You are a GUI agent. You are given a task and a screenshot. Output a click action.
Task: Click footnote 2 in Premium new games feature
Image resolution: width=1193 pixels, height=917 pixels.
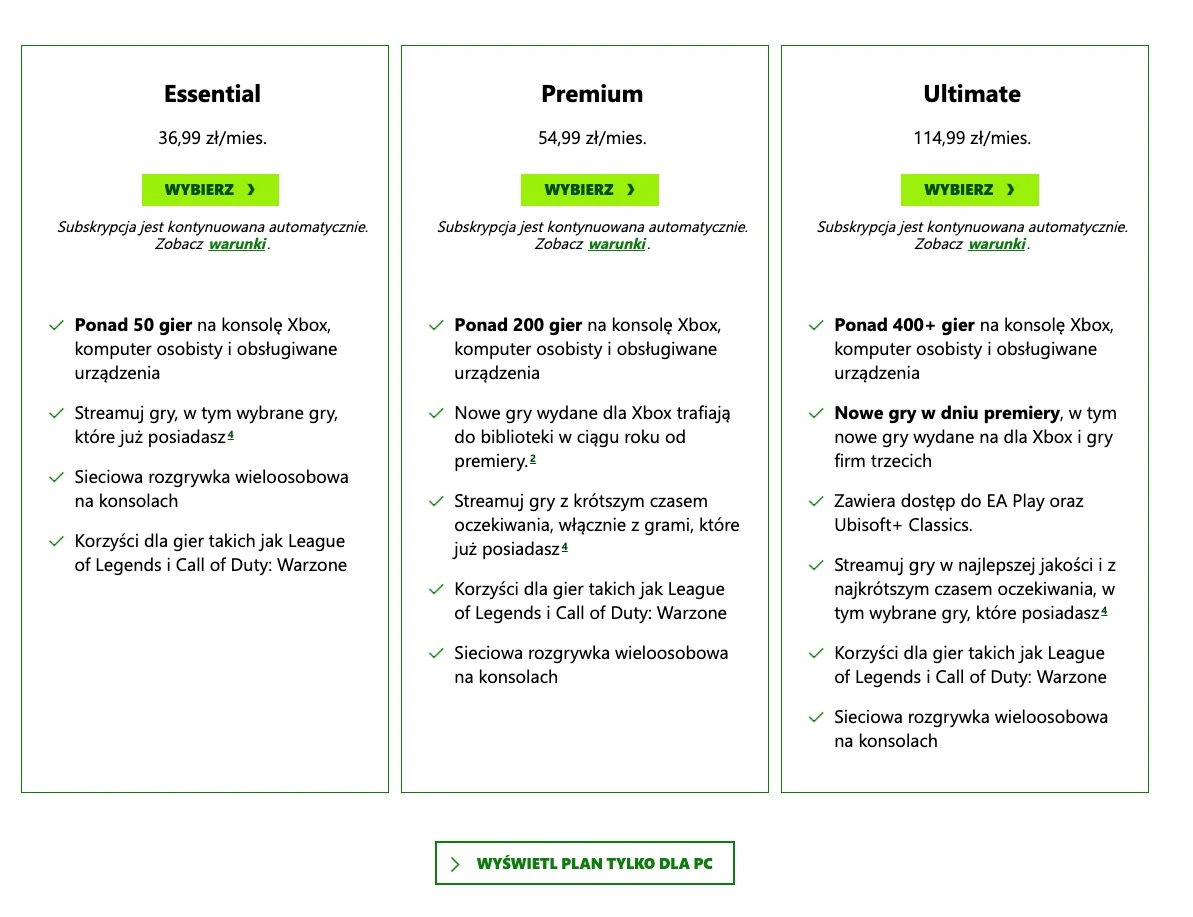533,460
